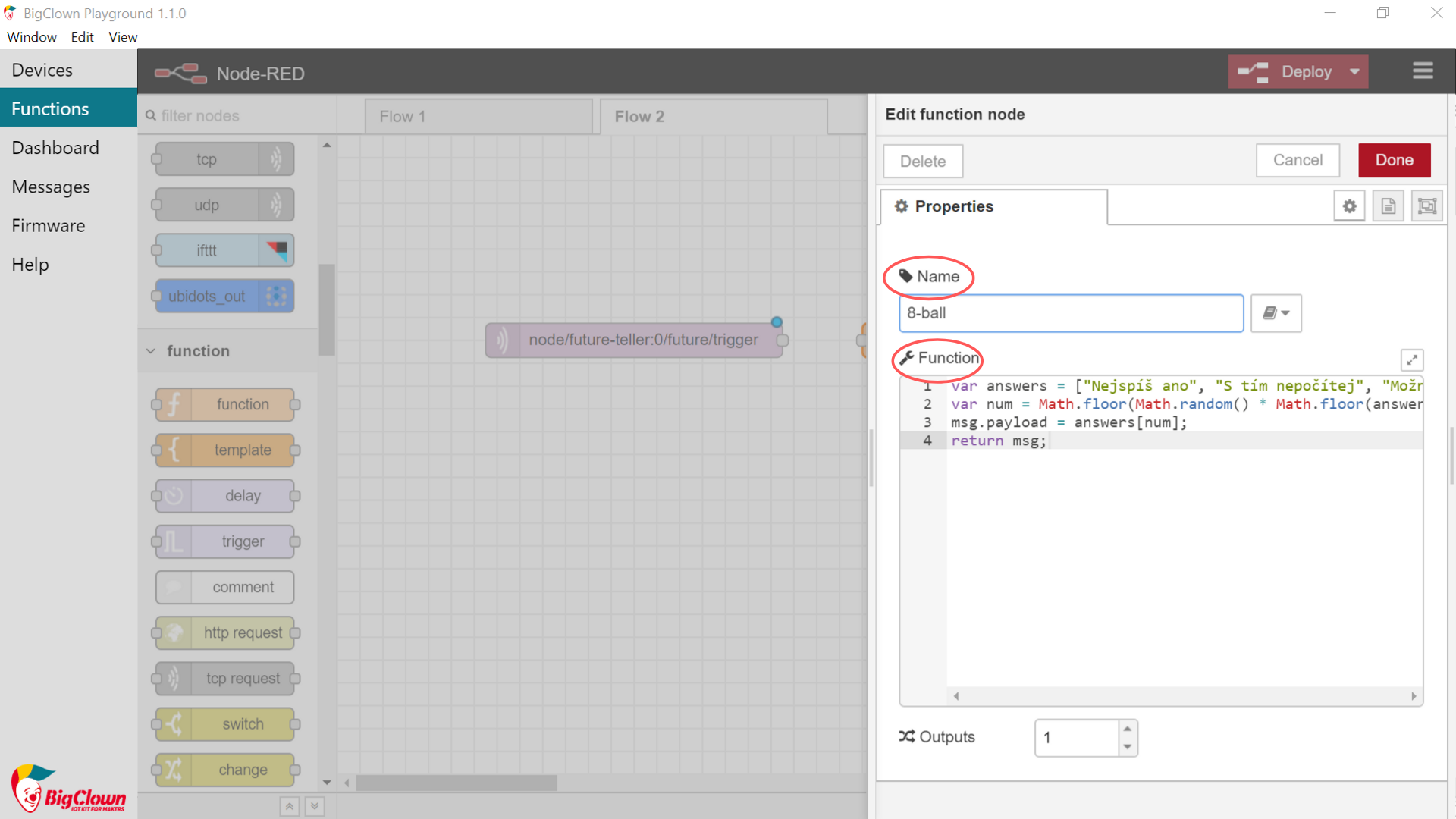Image resolution: width=1456 pixels, height=819 pixels.
Task: Open the Edit menu
Action: [x=82, y=37]
